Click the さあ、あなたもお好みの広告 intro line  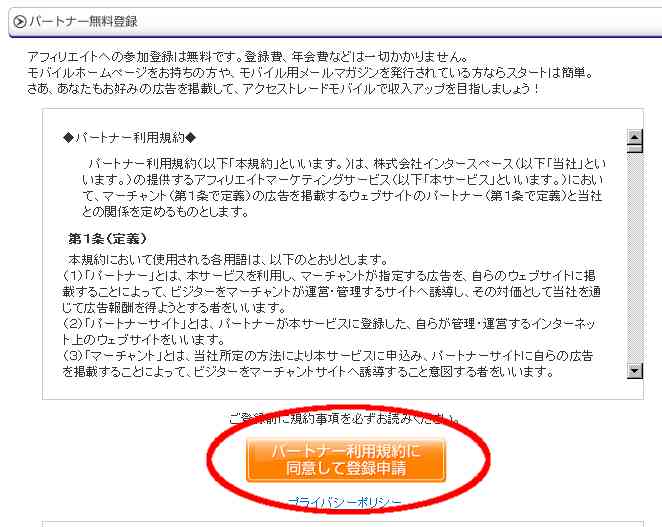283,89
